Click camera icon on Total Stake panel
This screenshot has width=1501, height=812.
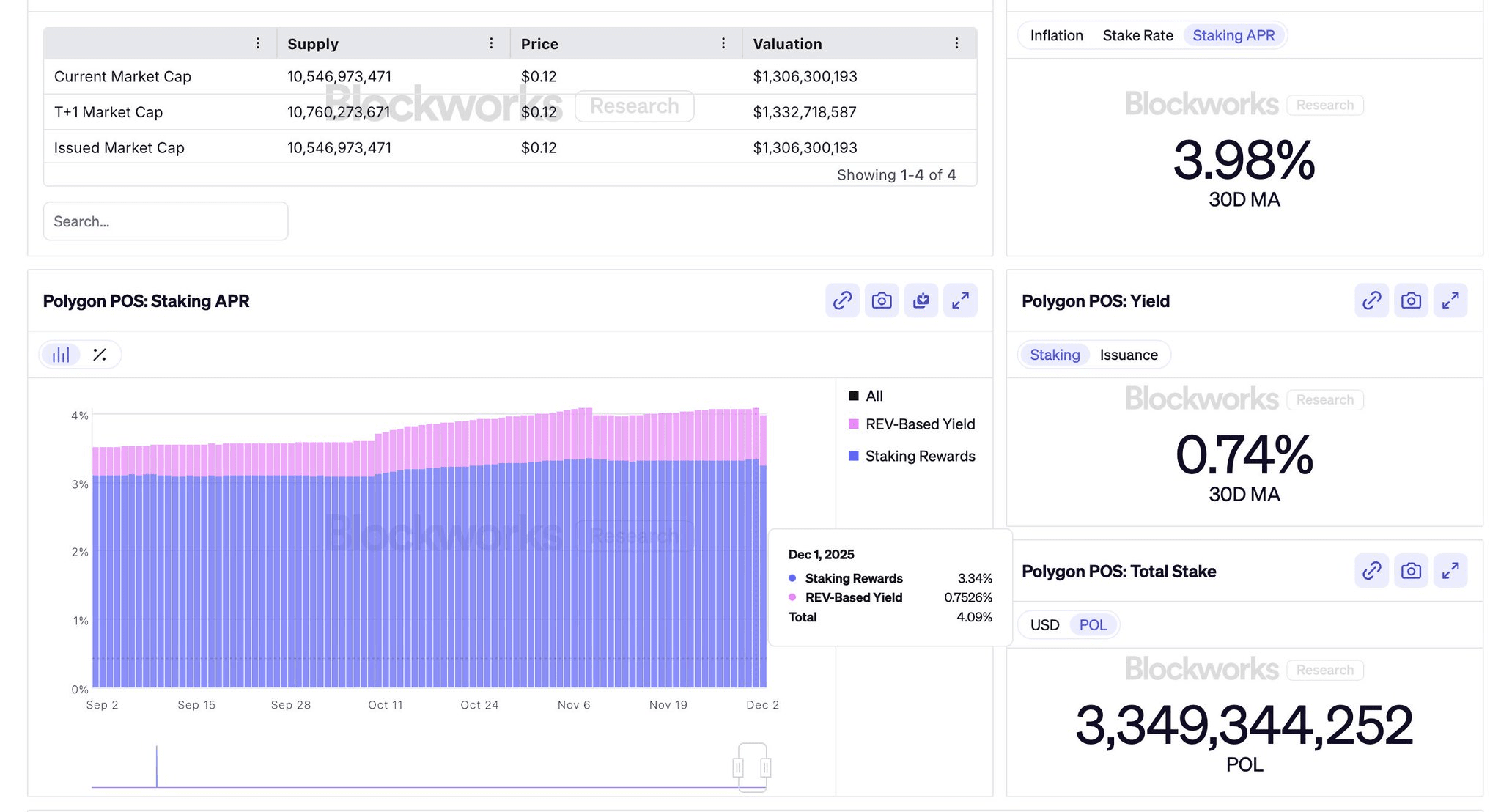[x=1411, y=571]
